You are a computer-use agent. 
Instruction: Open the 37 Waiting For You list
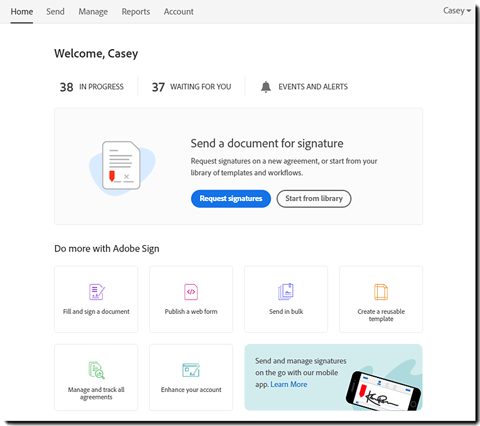pyautogui.click(x=191, y=87)
